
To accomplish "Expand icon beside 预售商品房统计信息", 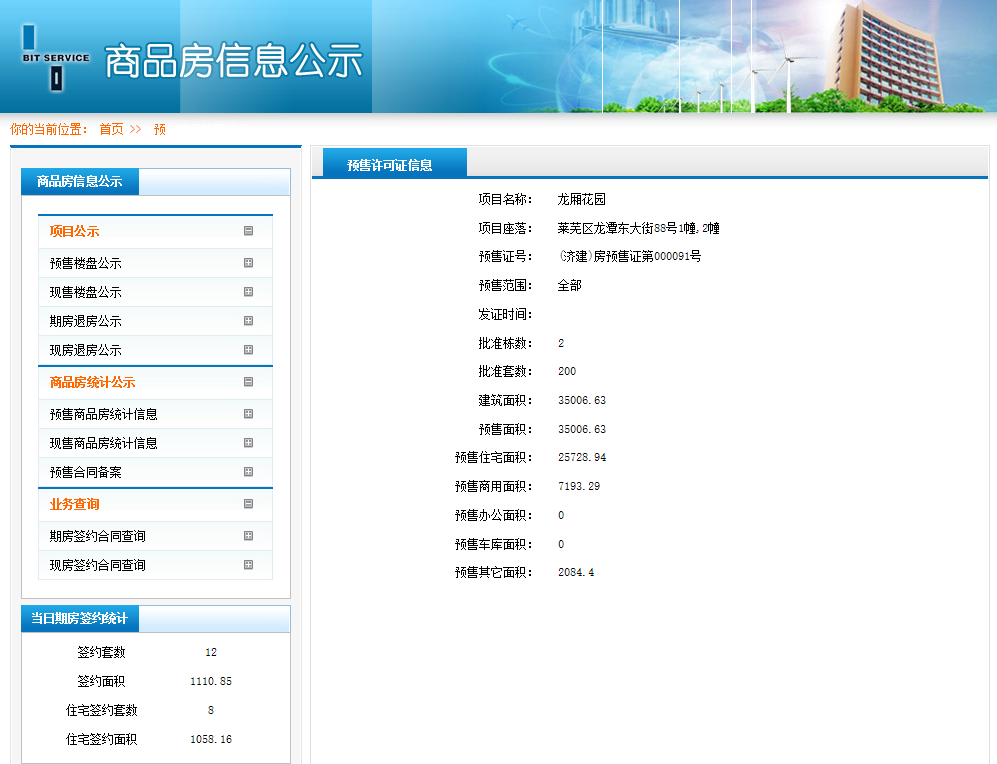I will pos(249,414).
